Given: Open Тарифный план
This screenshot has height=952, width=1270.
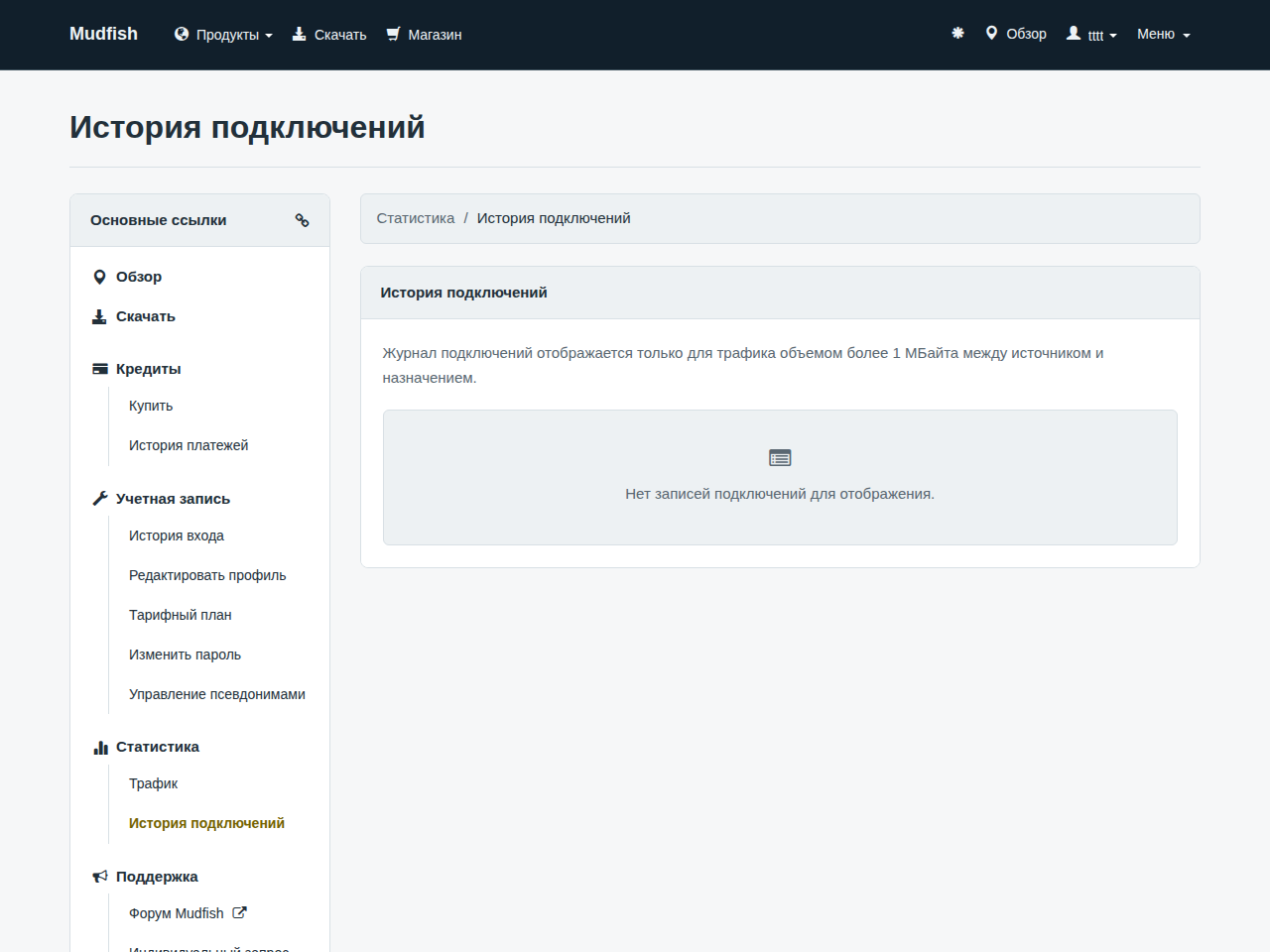Looking at the screenshot, I should 181,615.
